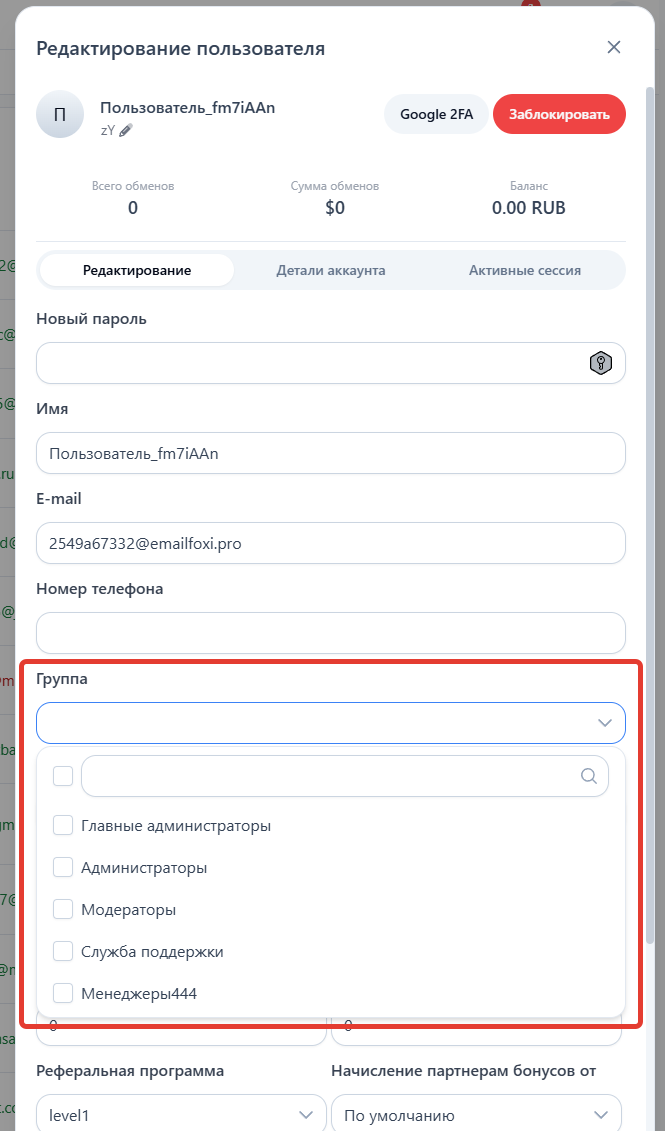The width and height of the screenshot is (665, 1131).
Task: Focus the Номер телефона input field
Action: coord(331,633)
